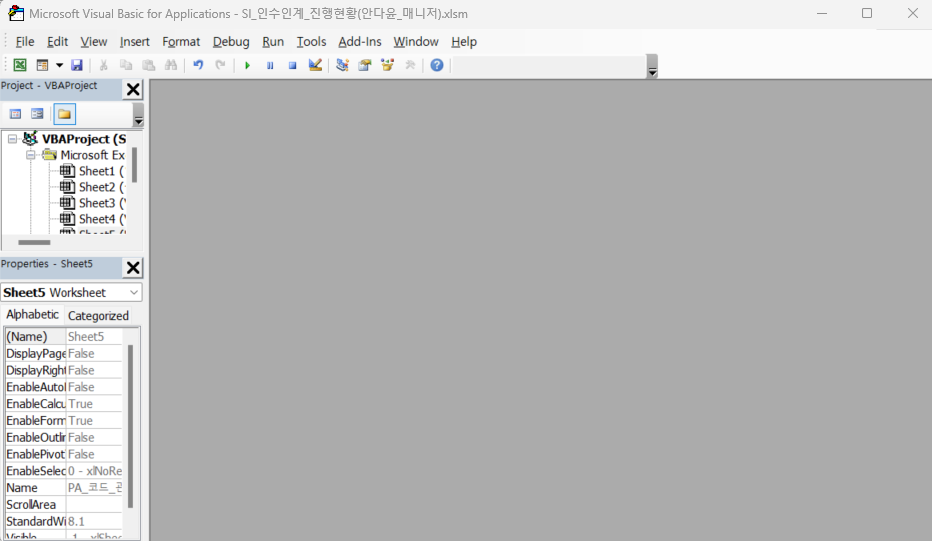Viewport: 932px width, 541px height.
Task: Click the Cut scissors icon
Action: 103,65
